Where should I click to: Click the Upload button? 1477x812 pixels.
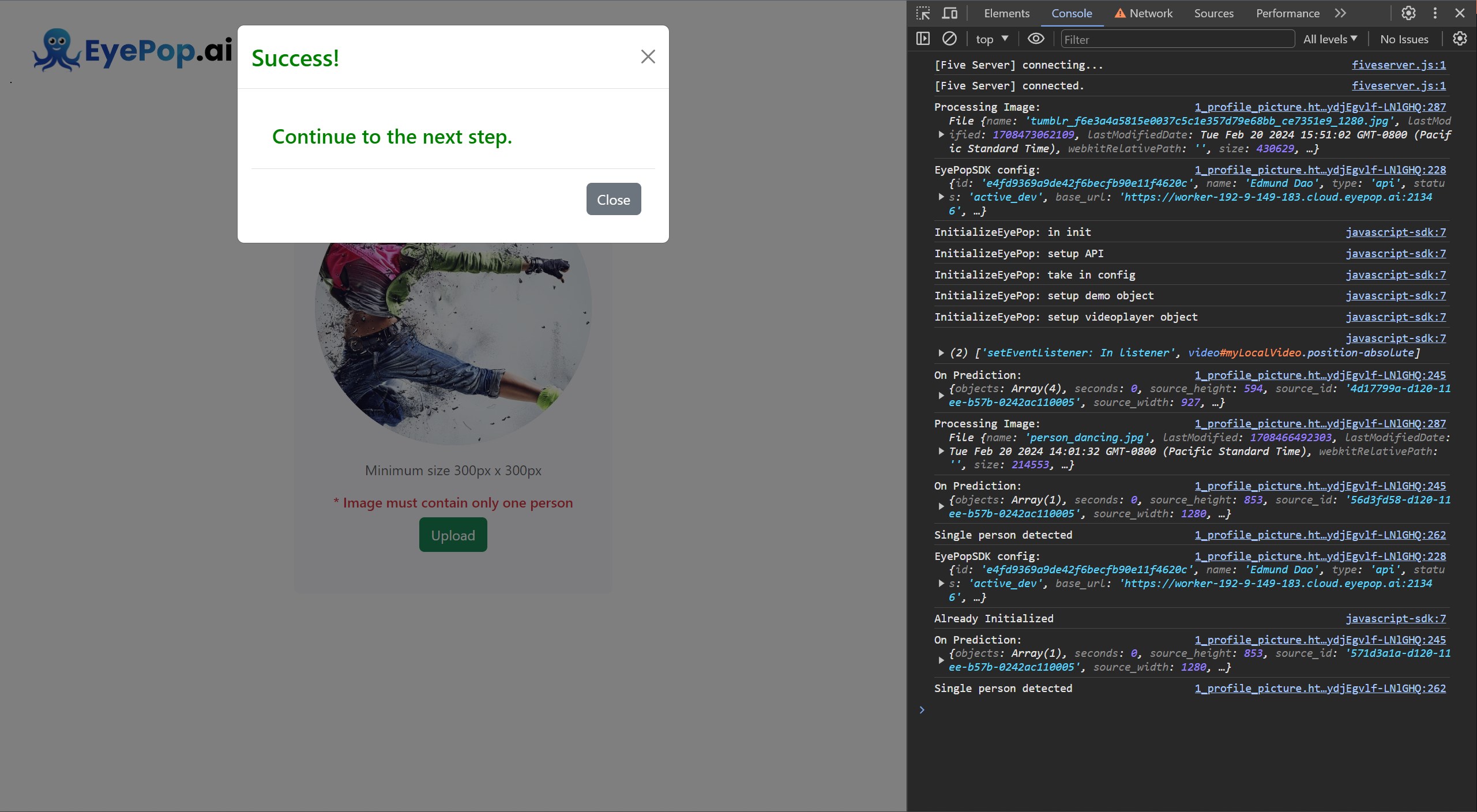point(453,535)
